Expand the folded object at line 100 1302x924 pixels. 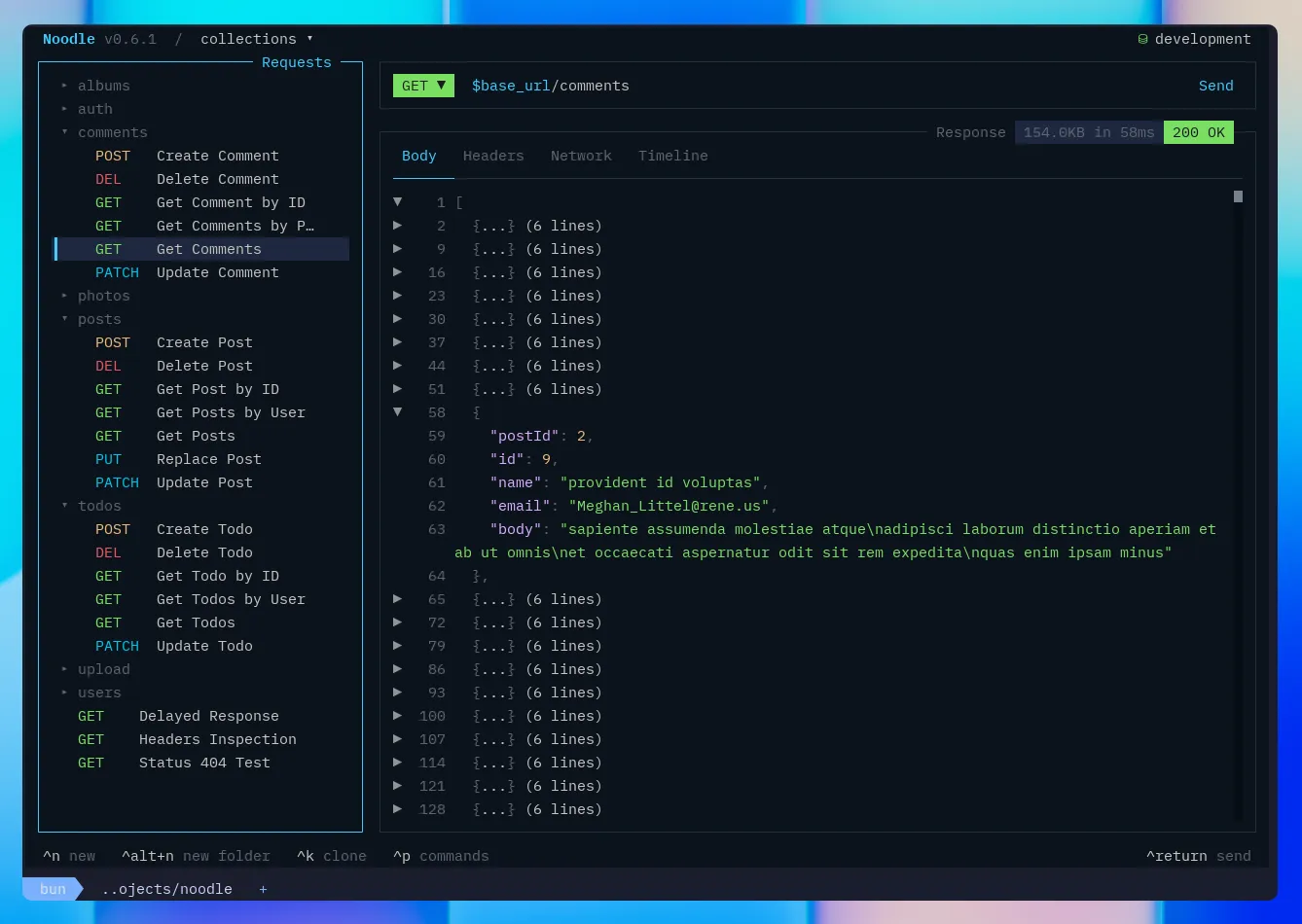coord(397,715)
